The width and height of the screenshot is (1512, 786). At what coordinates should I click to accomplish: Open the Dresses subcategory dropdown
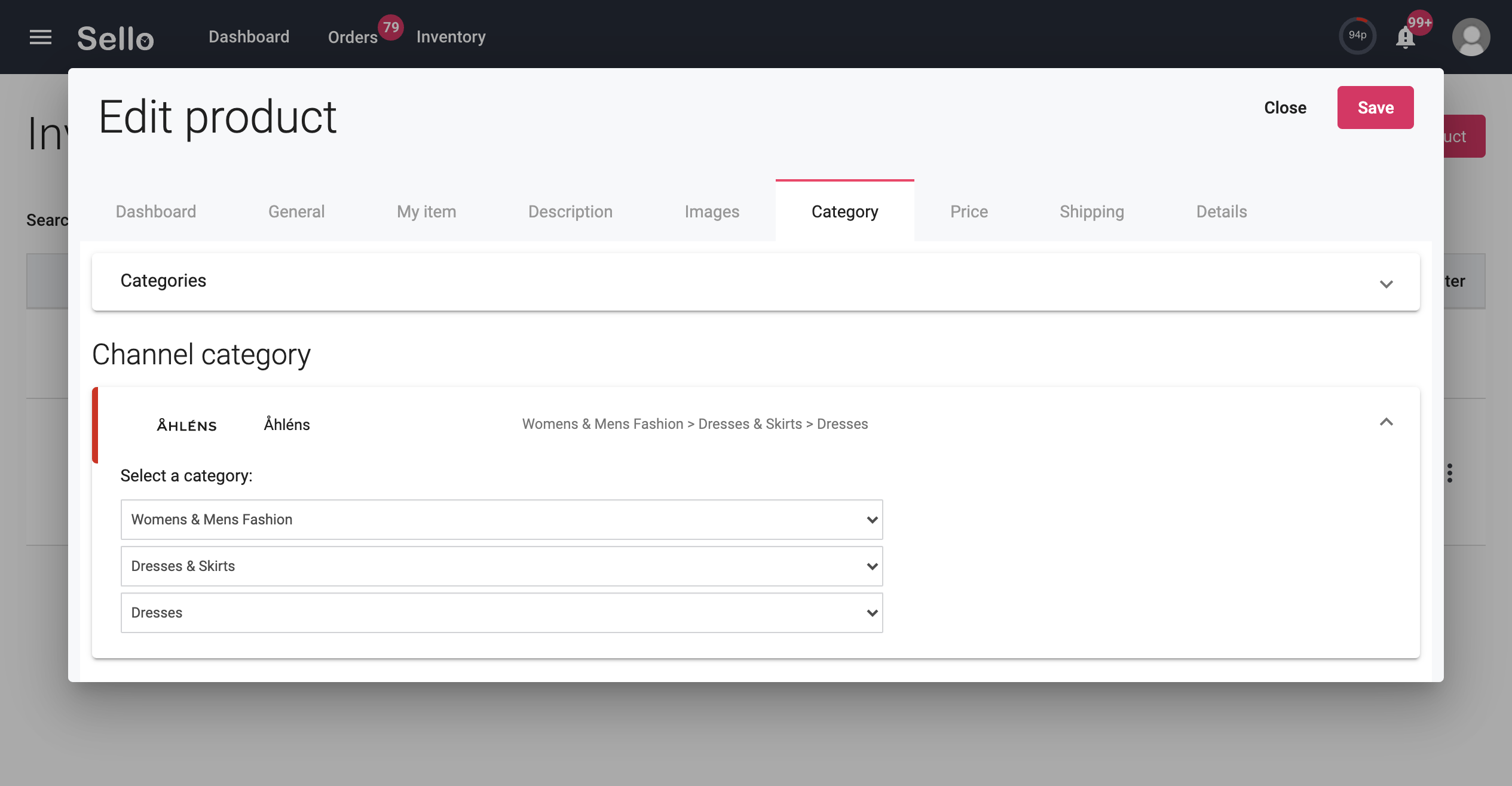tap(501, 613)
